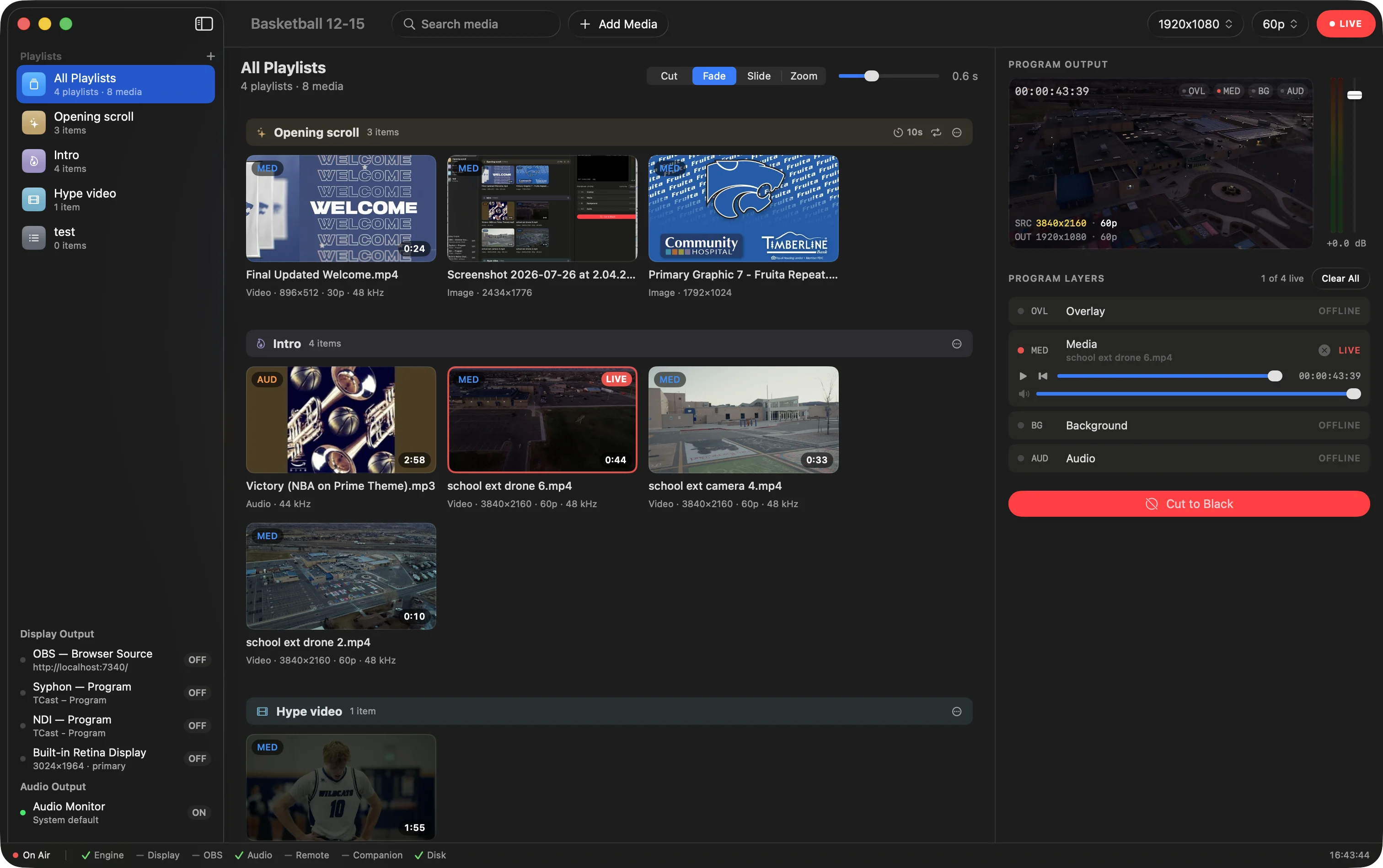
Task: Select school ext drone 2.mp4 thumbnail
Action: click(341, 576)
